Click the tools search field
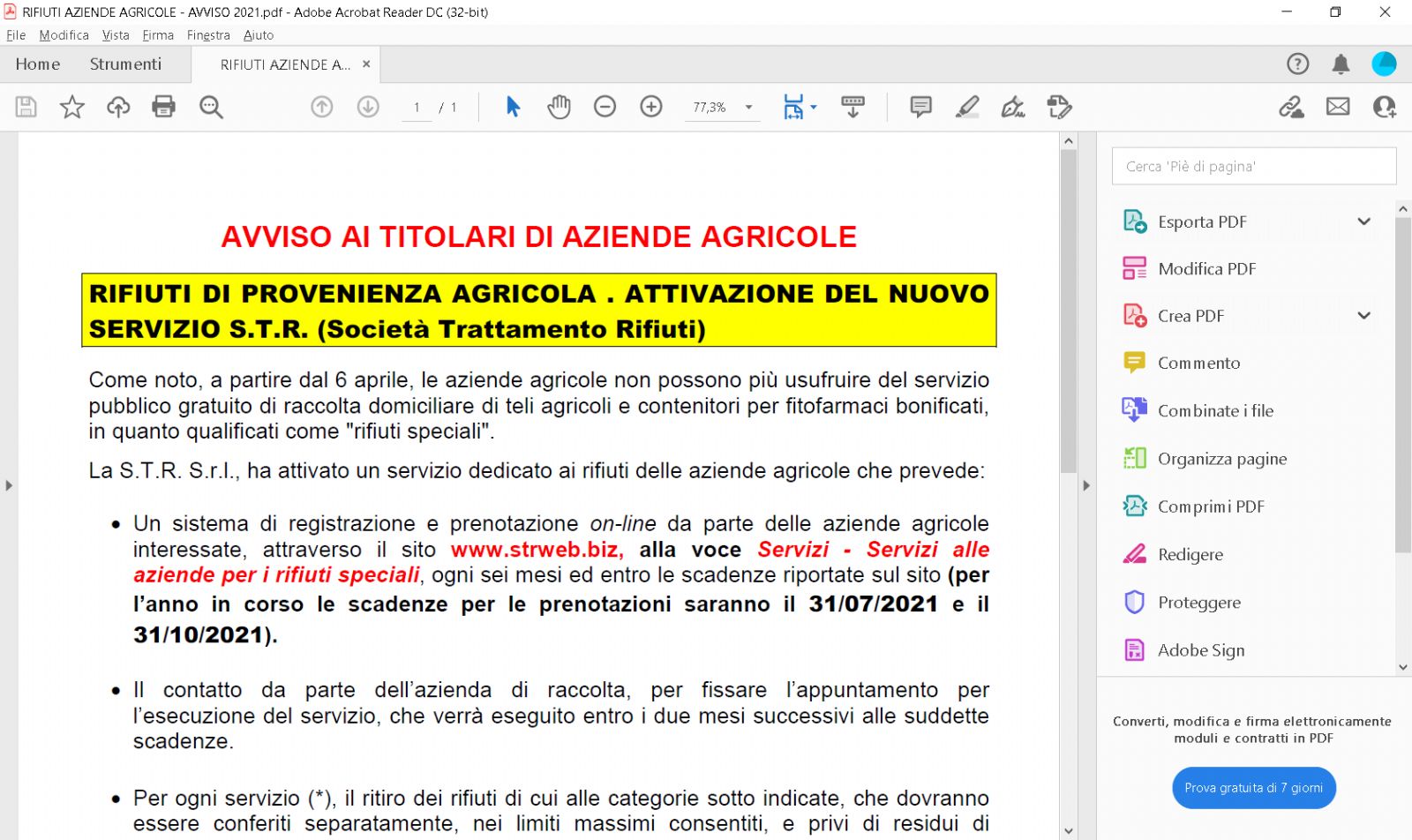 [1253, 166]
